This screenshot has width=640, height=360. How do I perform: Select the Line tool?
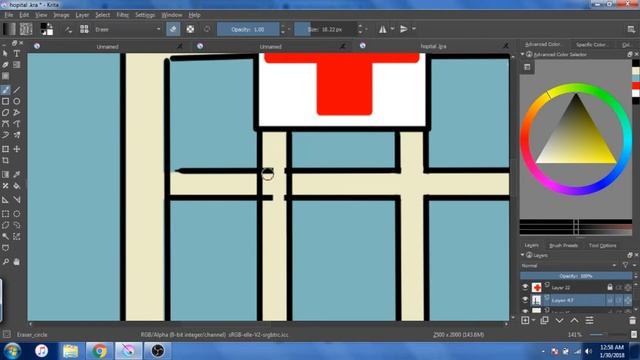click(x=17, y=90)
